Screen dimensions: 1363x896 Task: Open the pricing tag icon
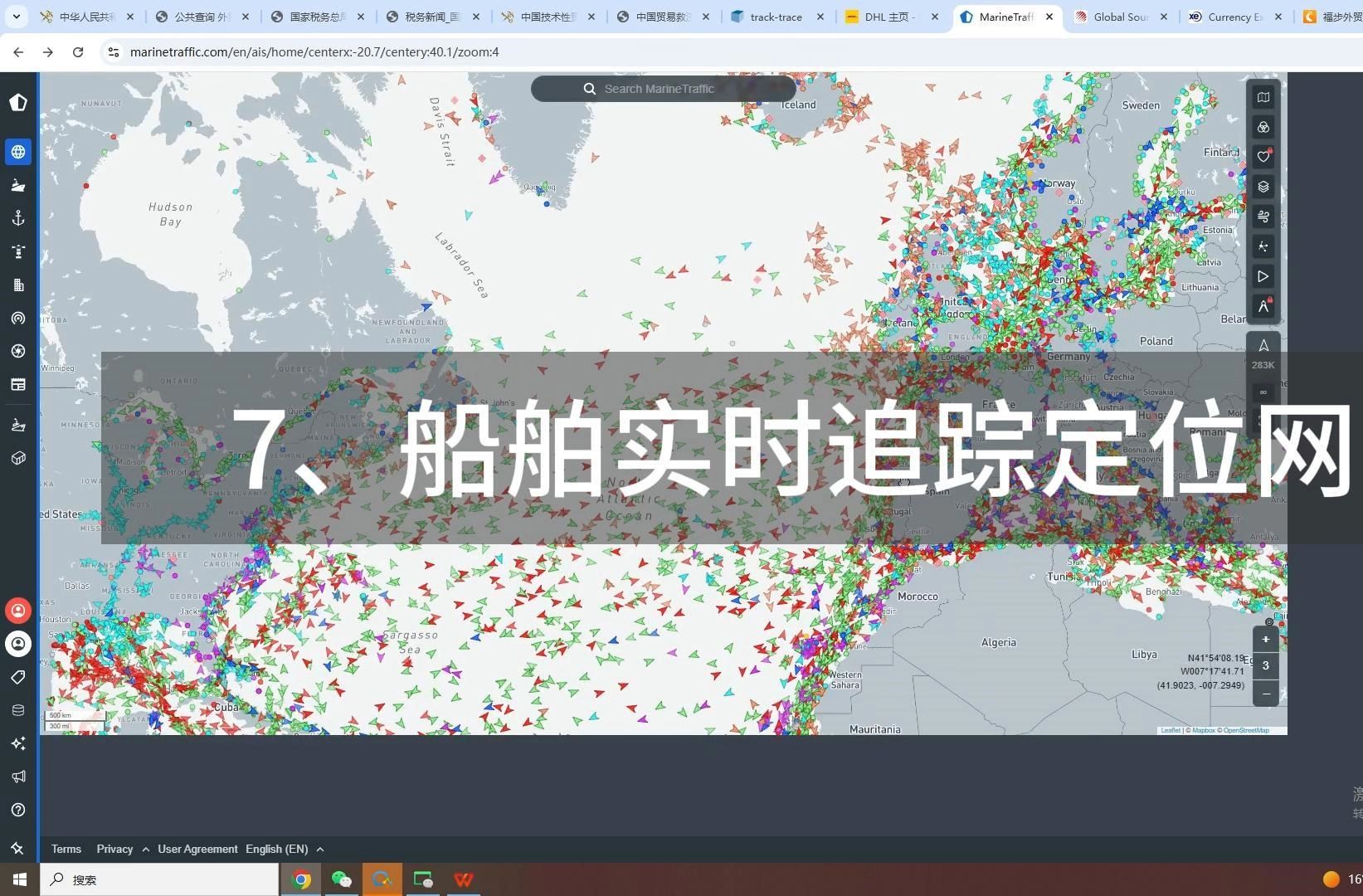pos(18,677)
